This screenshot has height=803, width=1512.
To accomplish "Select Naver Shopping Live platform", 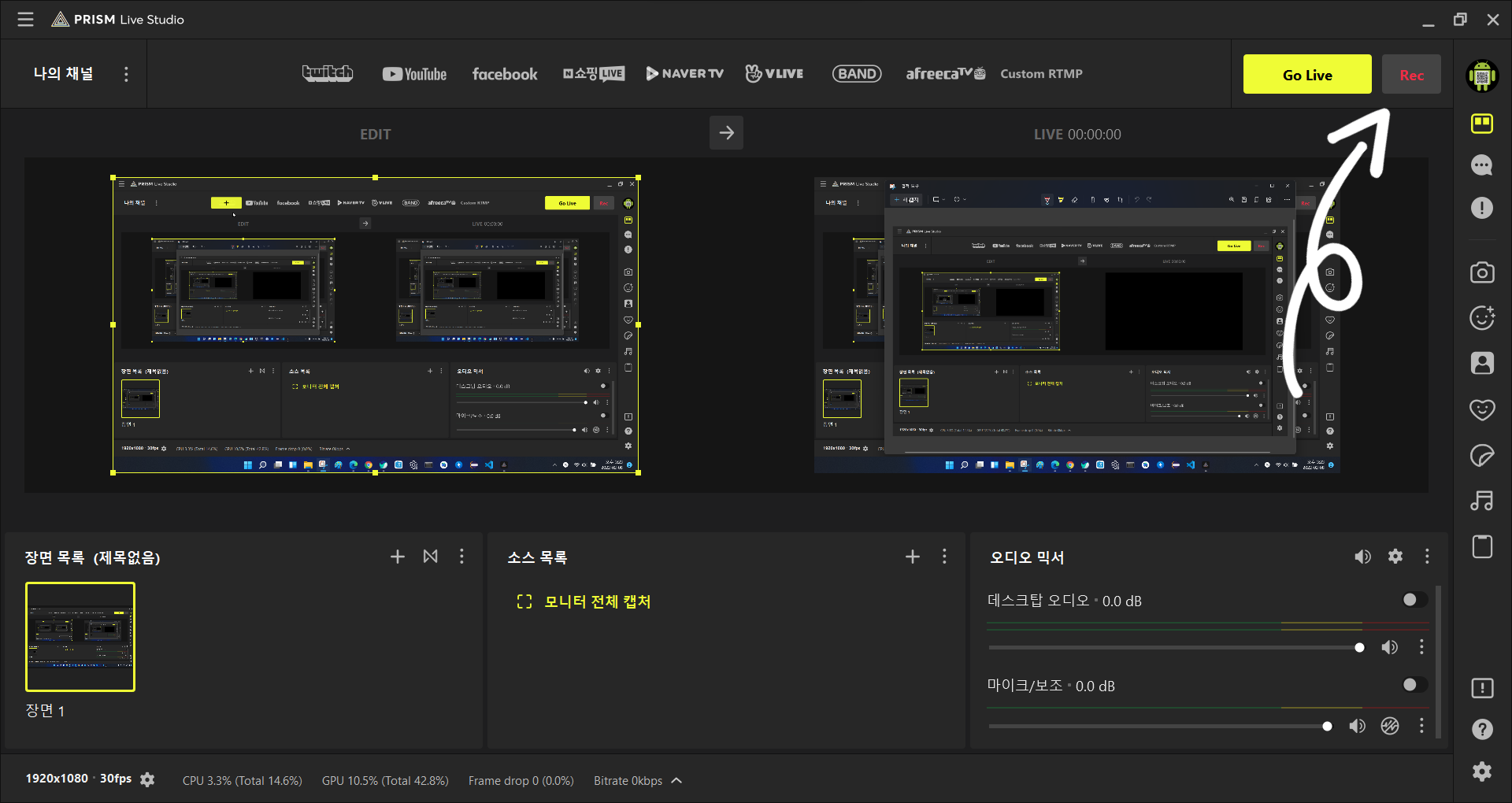I will (x=594, y=74).
